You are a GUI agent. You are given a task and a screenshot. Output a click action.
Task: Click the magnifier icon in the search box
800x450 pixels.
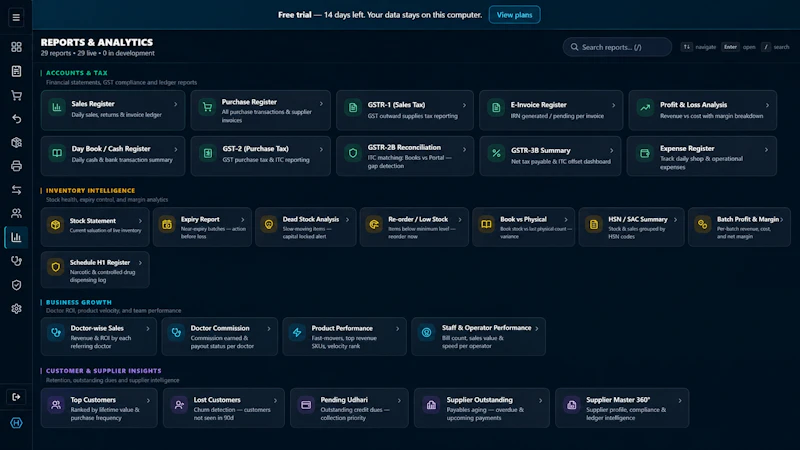pos(574,47)
